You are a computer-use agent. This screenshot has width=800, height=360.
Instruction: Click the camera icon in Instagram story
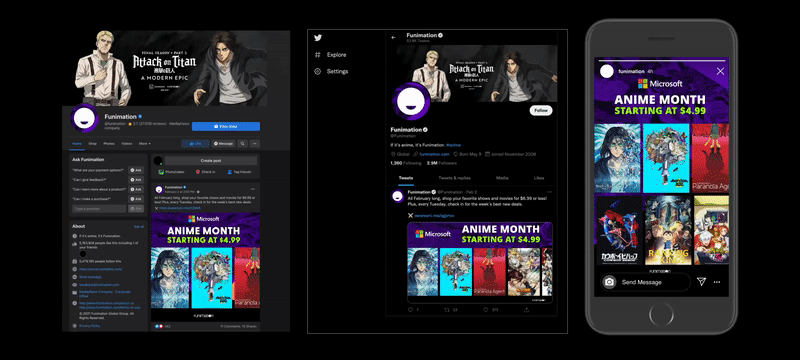[x=609, y=282]
